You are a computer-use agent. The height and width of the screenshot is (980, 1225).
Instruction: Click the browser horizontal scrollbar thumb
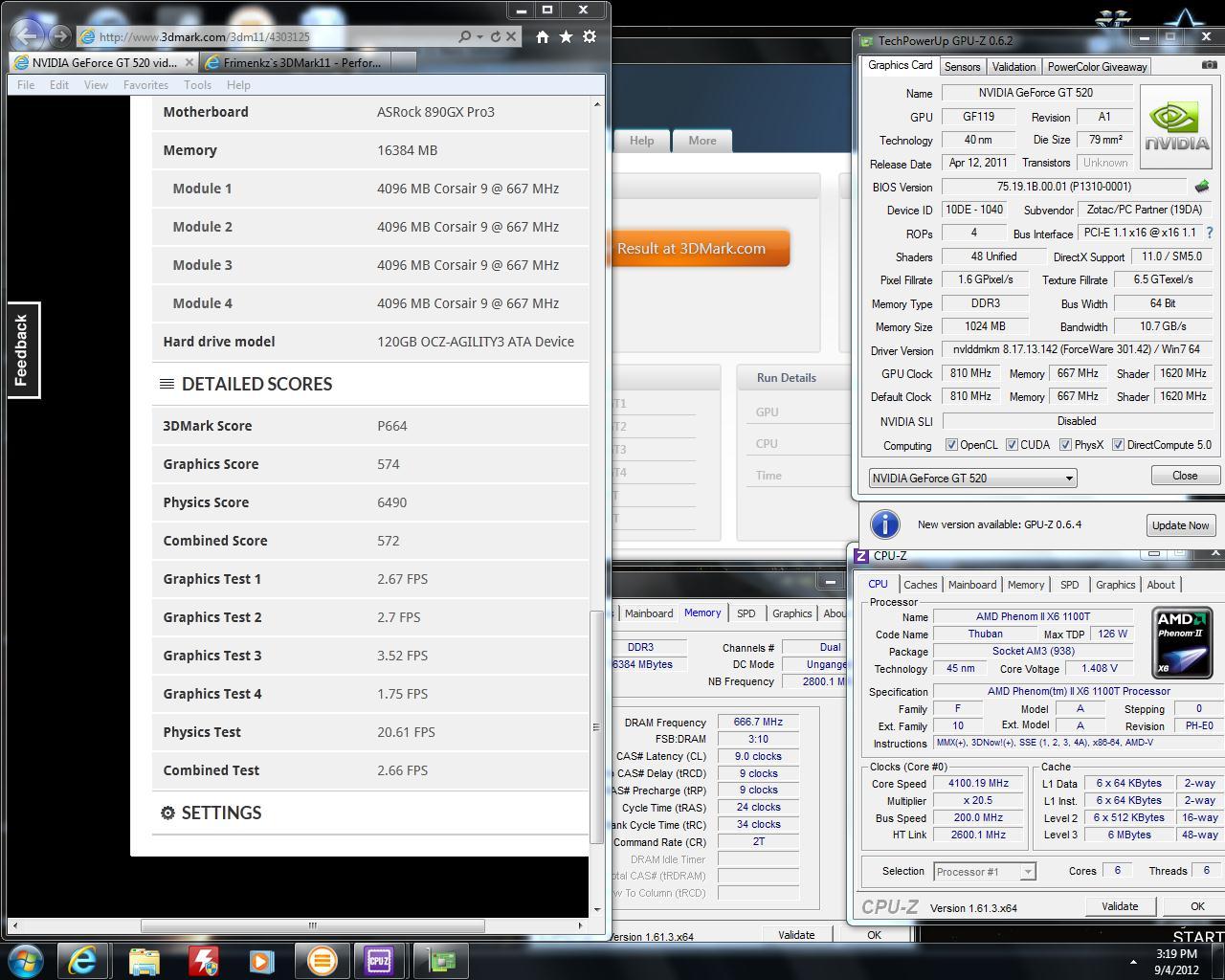point(312,925)
